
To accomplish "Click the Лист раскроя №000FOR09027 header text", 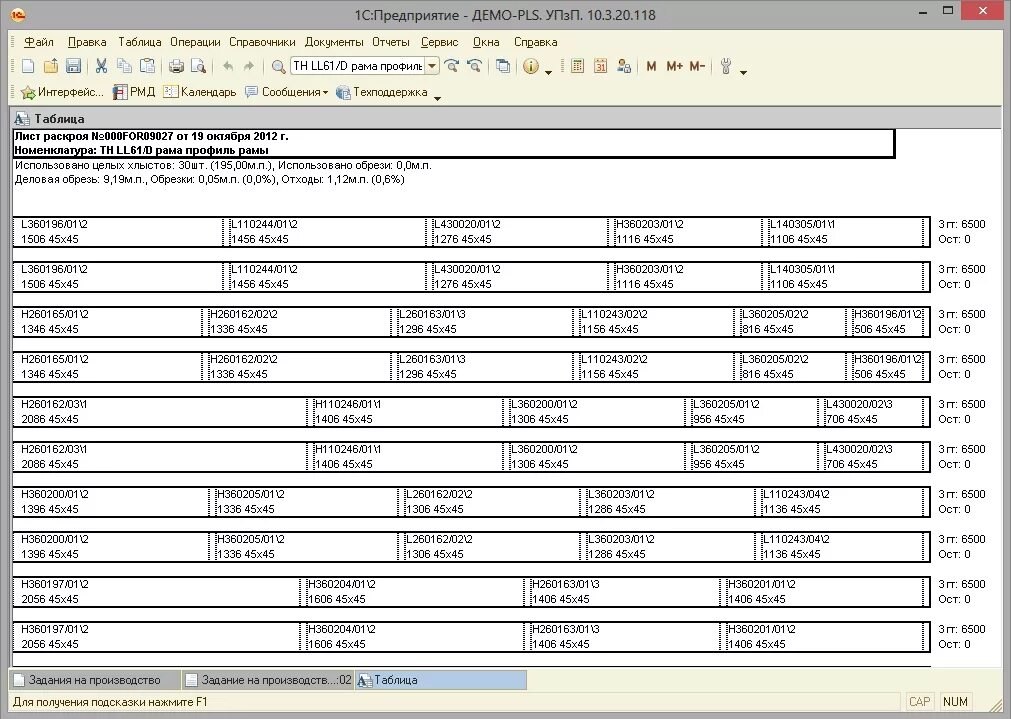I will coord(152,136).
